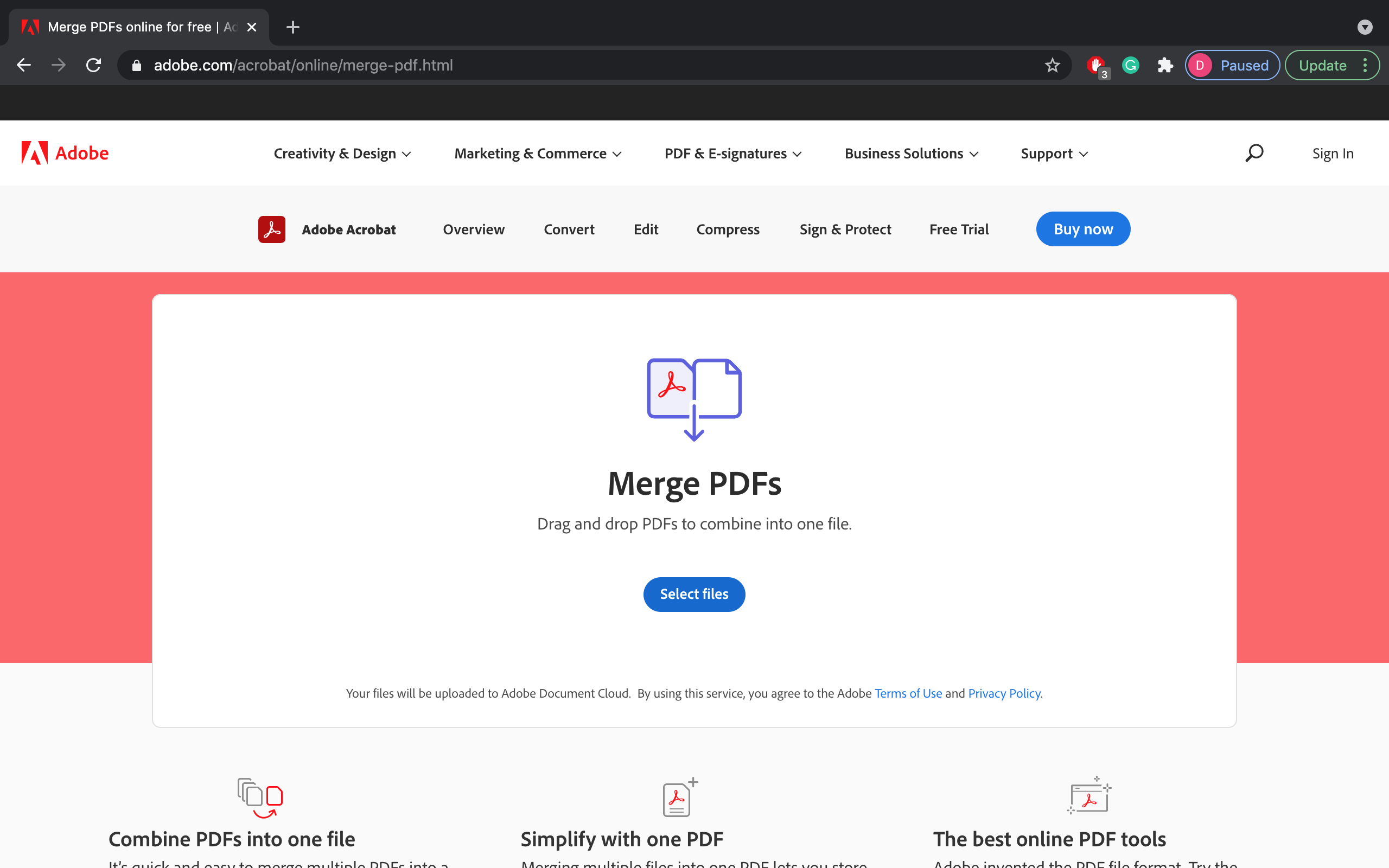Screen dimensions: 1389x868
Task: Click the Grammarly extension icon
Action: [x=1131, y=65]
